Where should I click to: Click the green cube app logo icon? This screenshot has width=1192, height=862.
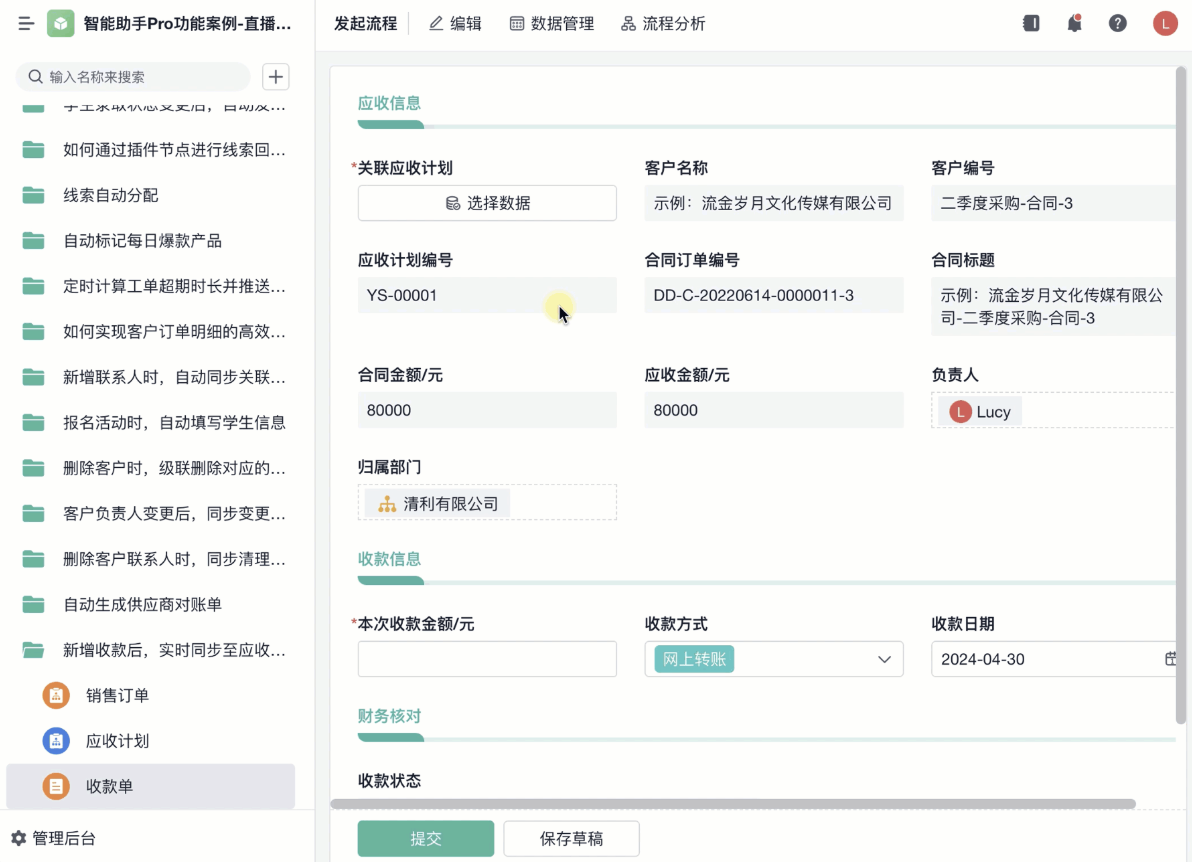pyautogui.click(x=61, y=23)
